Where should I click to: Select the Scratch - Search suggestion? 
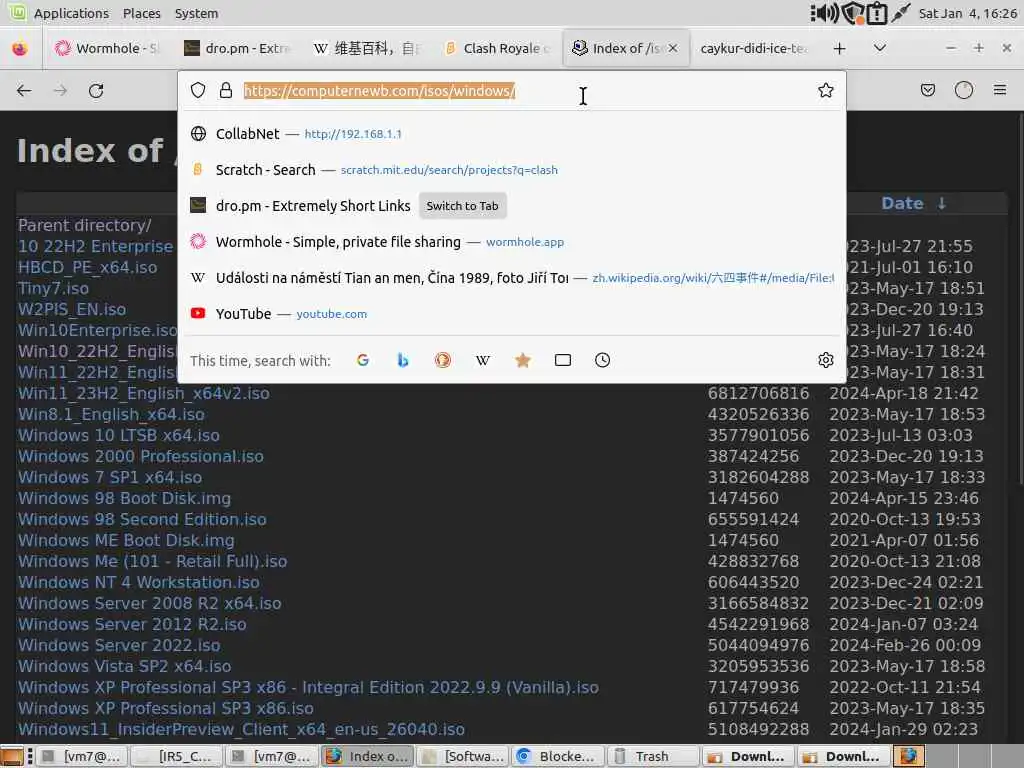click(512, 170)
